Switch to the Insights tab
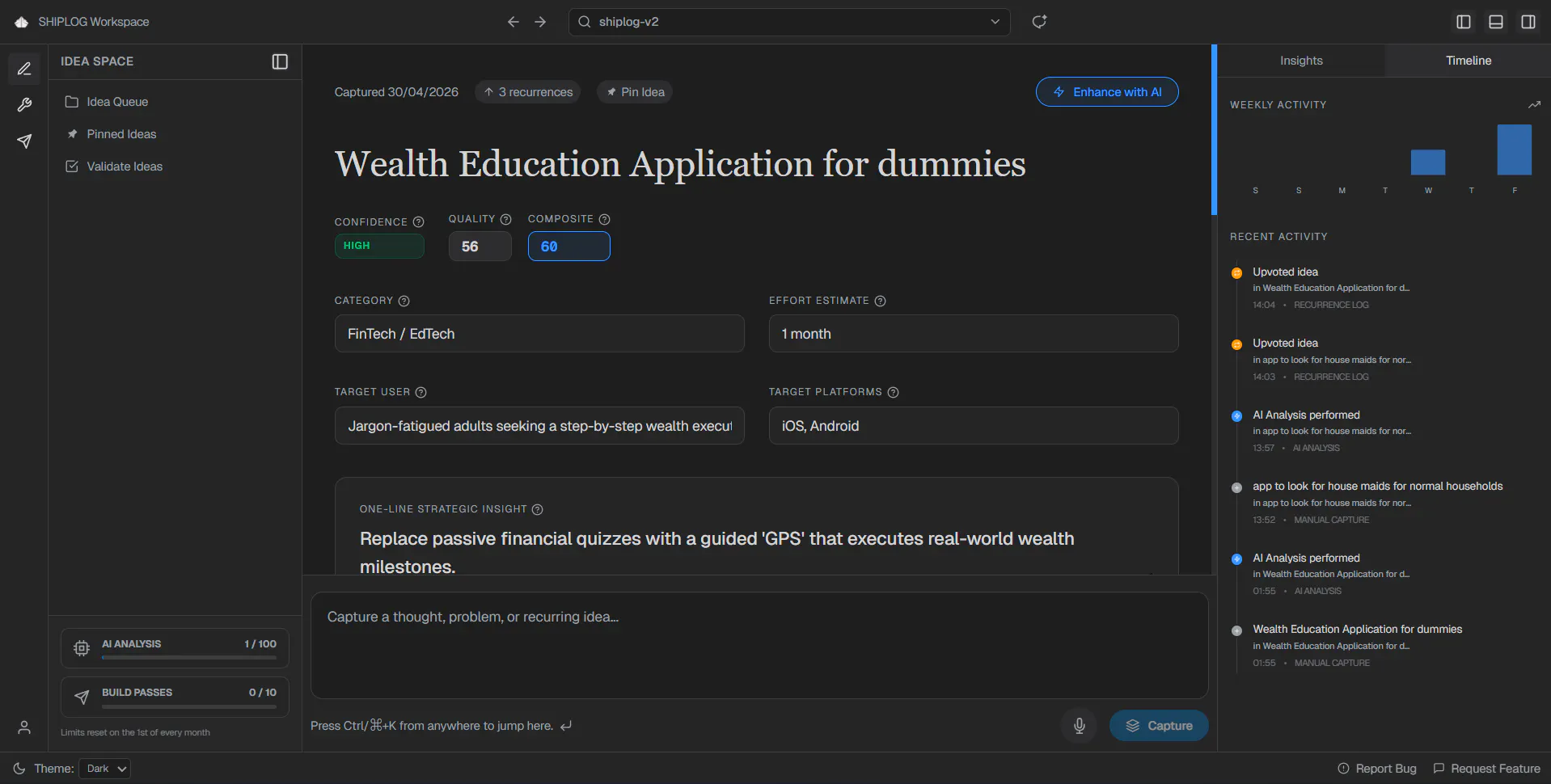Image resolution: width=1551 pixels, height=784 pixels. coord(1301,61)
